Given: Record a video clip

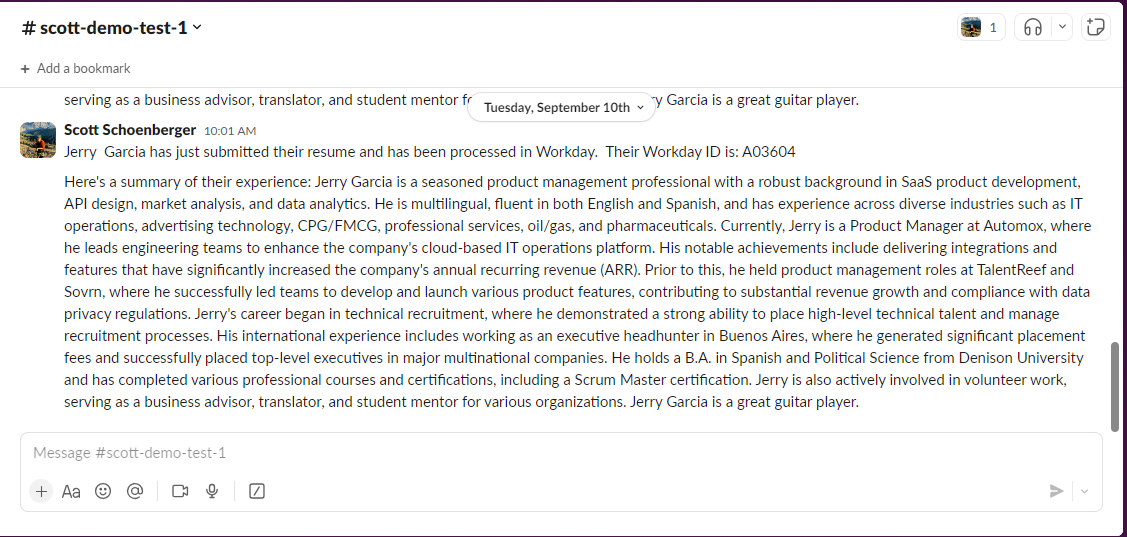Looking at the screenshot, I should pyautogui.click(x=180, y=491).
